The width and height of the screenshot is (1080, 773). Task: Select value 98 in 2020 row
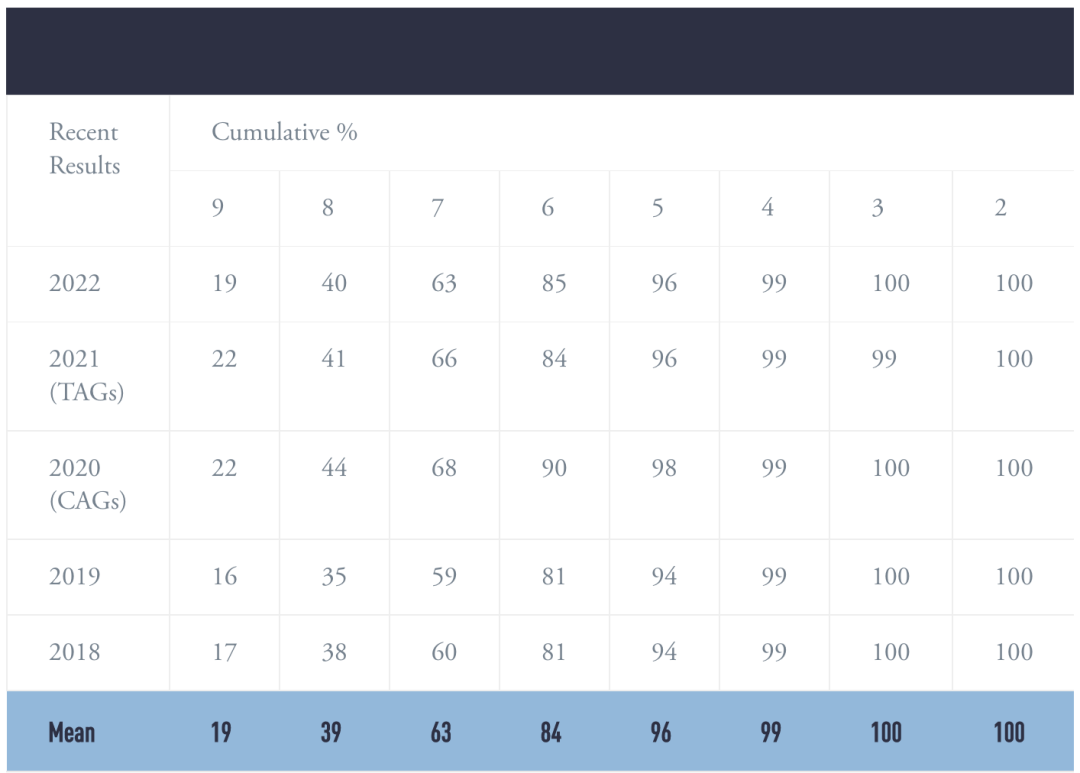point(664,468)
